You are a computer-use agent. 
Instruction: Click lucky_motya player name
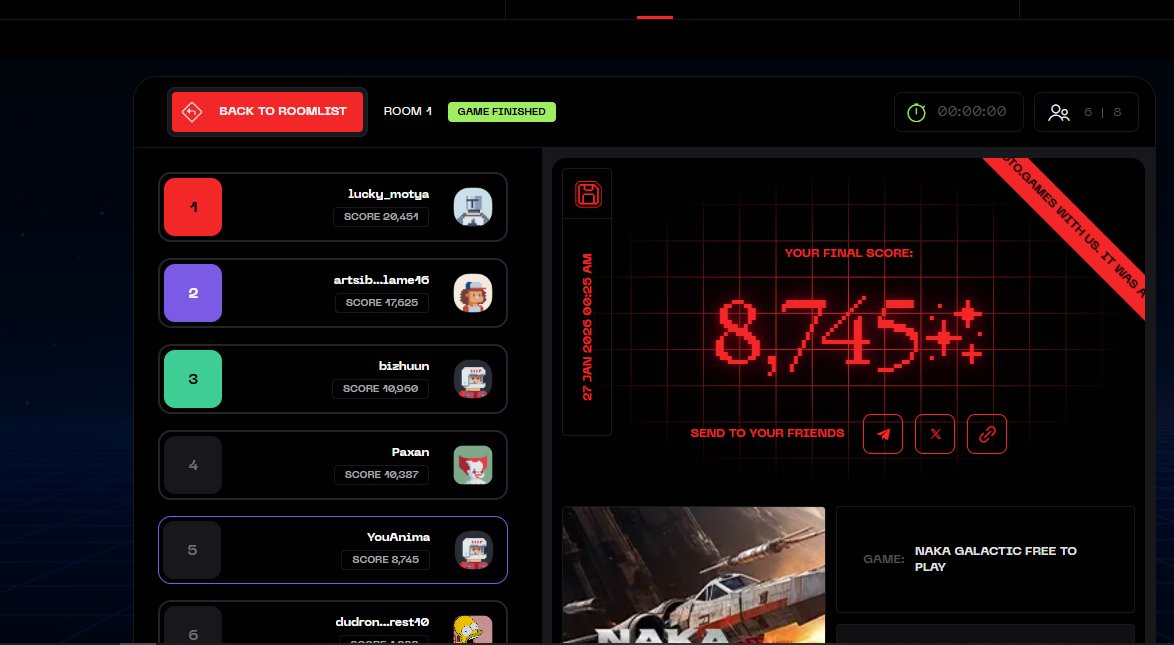tap(389, 194)
